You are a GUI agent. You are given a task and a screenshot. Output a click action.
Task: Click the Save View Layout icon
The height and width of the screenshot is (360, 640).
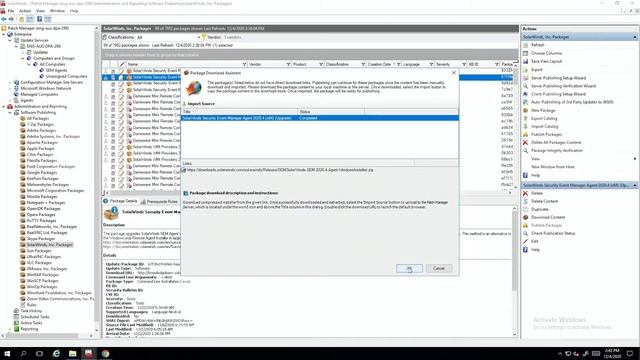pyautogui.click(x=526, y=61)
